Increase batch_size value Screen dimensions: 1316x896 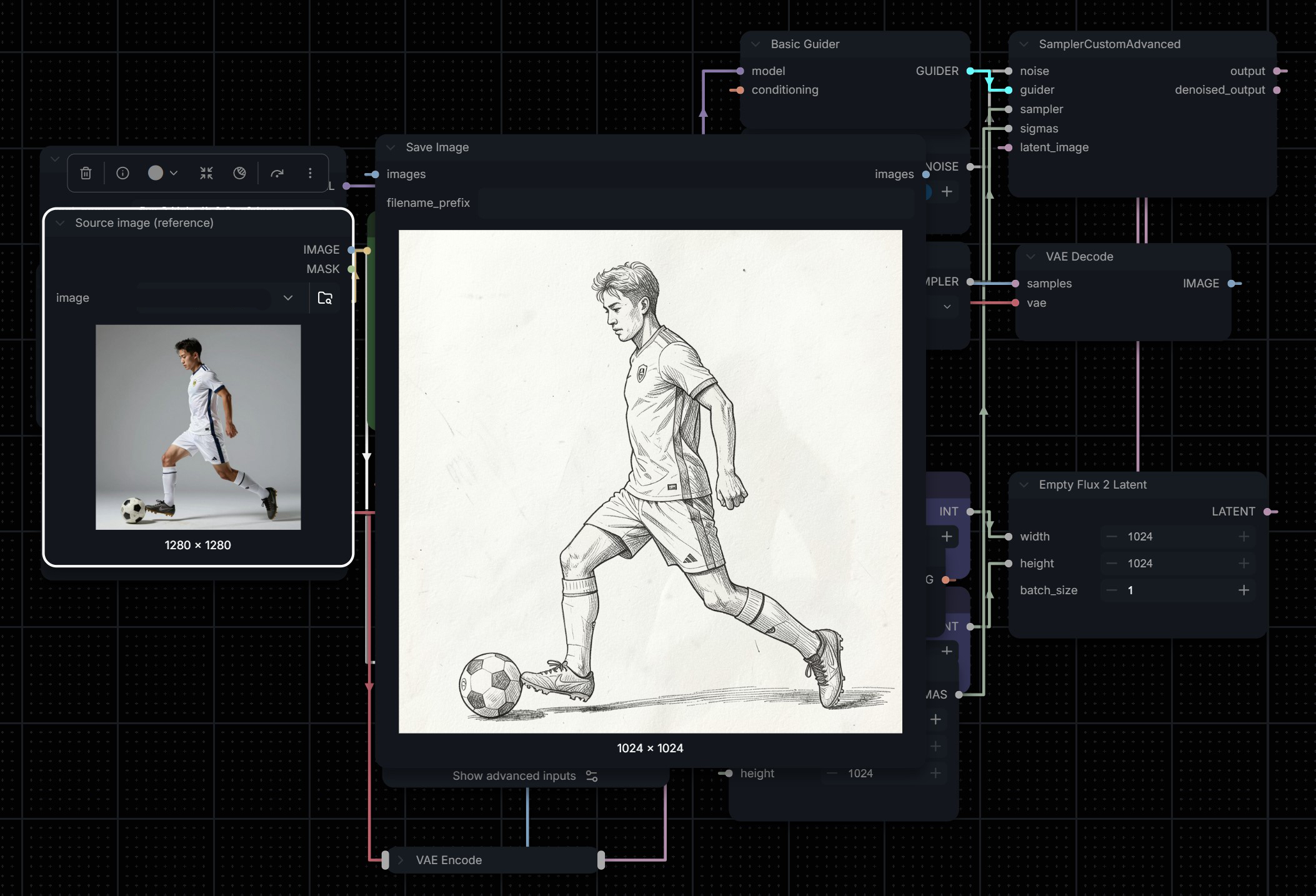click(1244, 590)
